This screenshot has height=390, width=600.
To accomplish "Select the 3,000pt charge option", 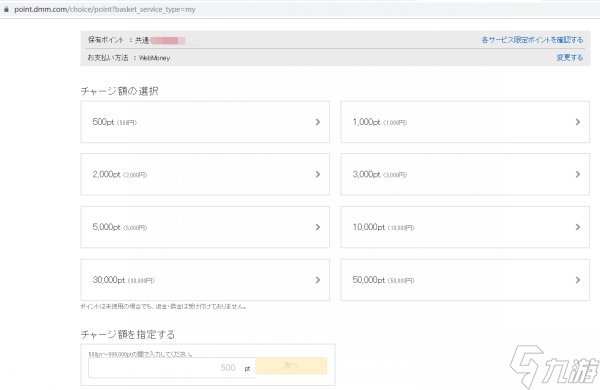I will [x=465, y=175].
